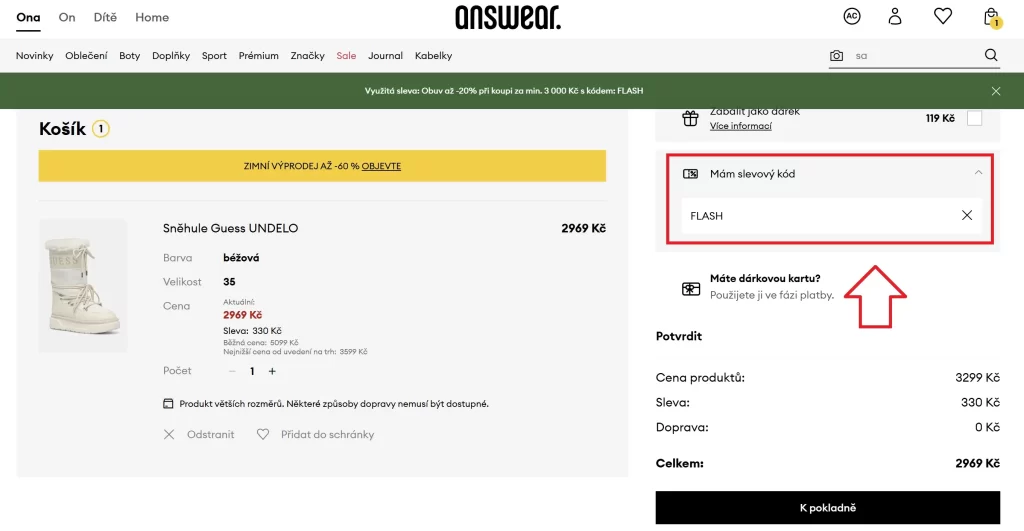Click the Cena produktů 3299 Kč value

[977, 378]
